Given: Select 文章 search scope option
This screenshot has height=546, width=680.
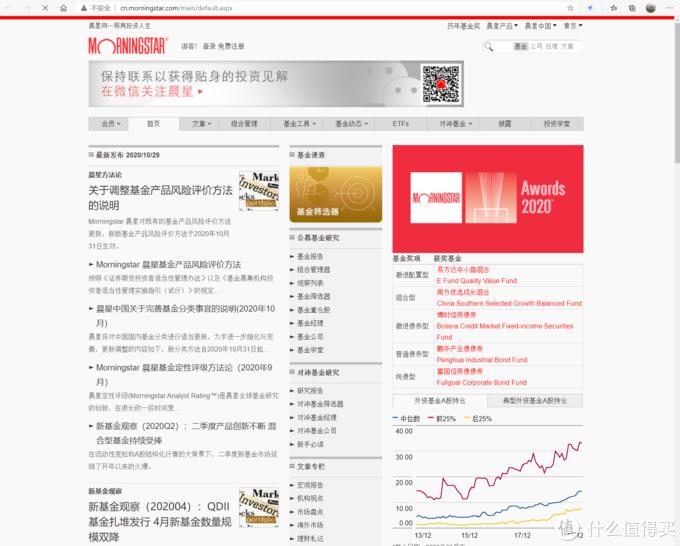Looking at the screenshot, I should [x=567, y=46].
